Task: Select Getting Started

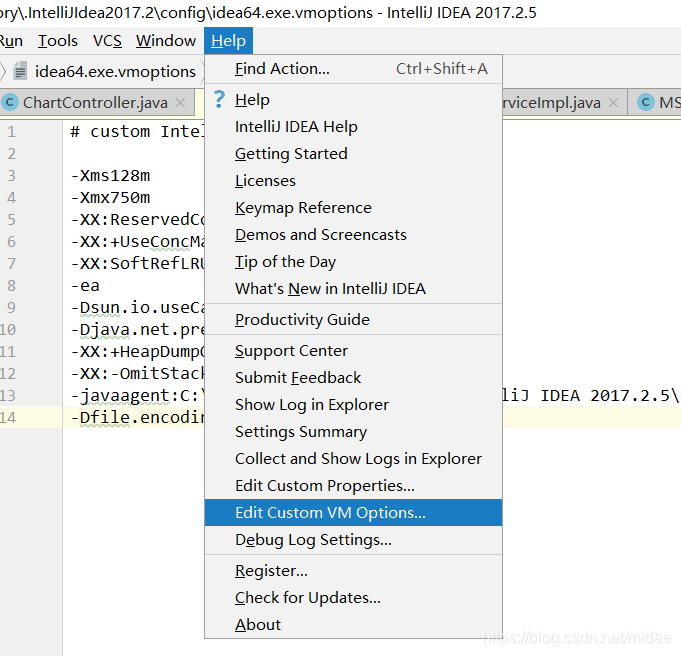Action: (353, 153)
